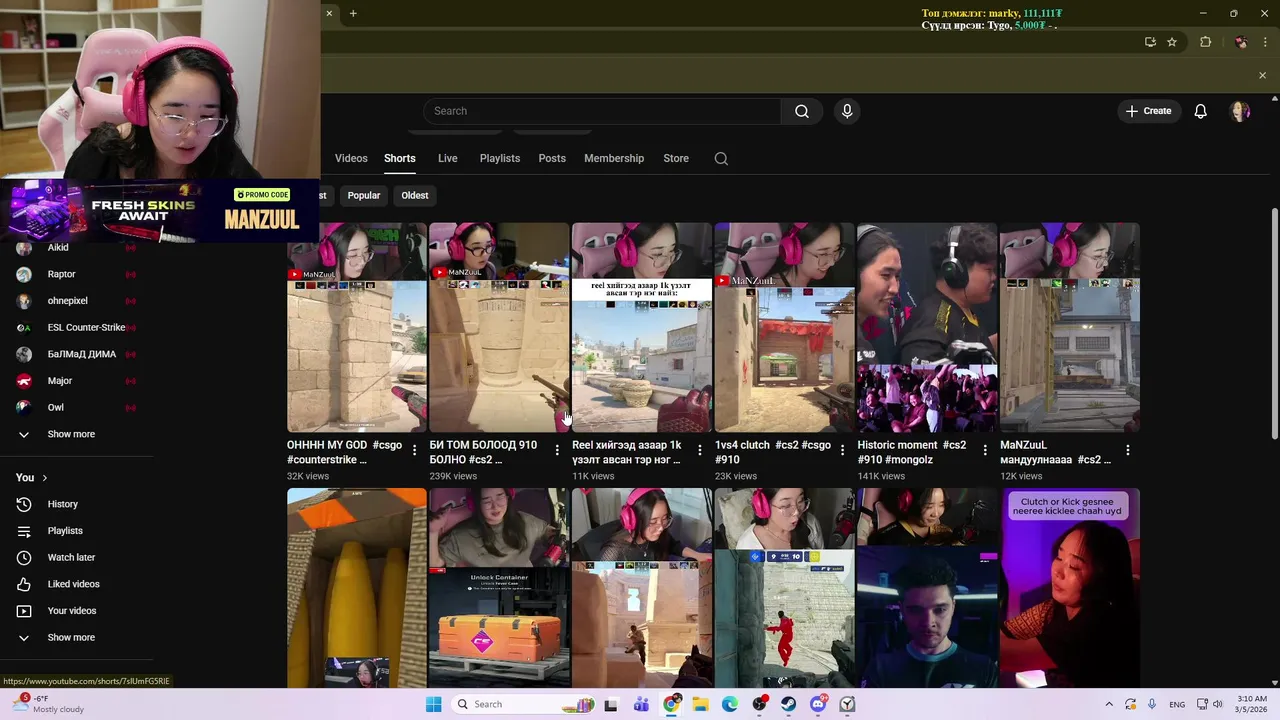The image size is (1280, 720).
Task: Open Windows Start menu
Action: pyautogui.click(x=433, y=704)
